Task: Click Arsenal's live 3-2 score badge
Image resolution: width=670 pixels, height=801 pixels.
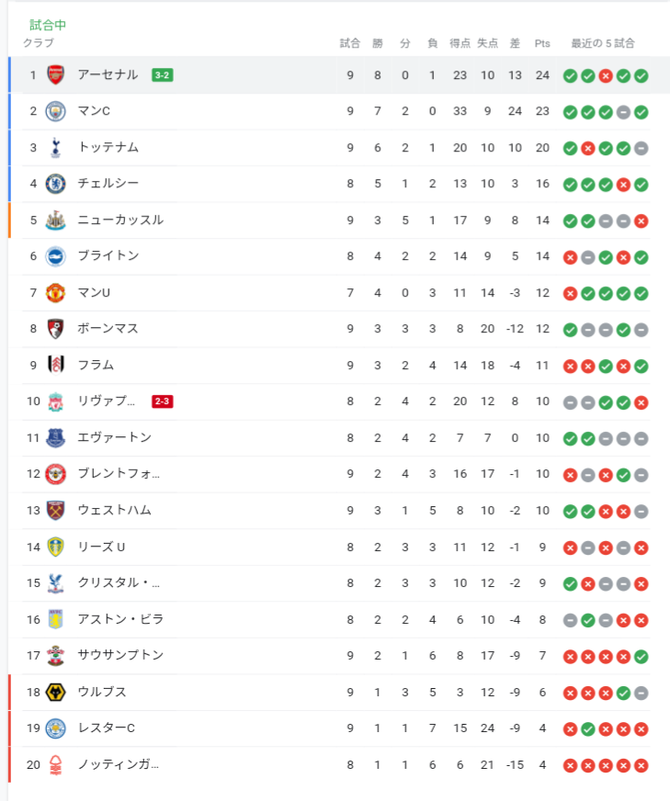Action: click(x=162, y=75)
